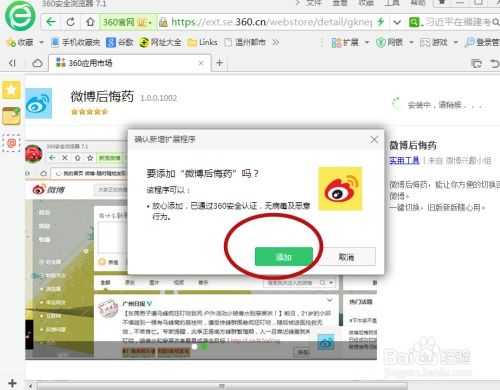Open the 收藏 favorites star button
Image resolution: width=500 pixels, height=390 pixels.
click(20, 42)
